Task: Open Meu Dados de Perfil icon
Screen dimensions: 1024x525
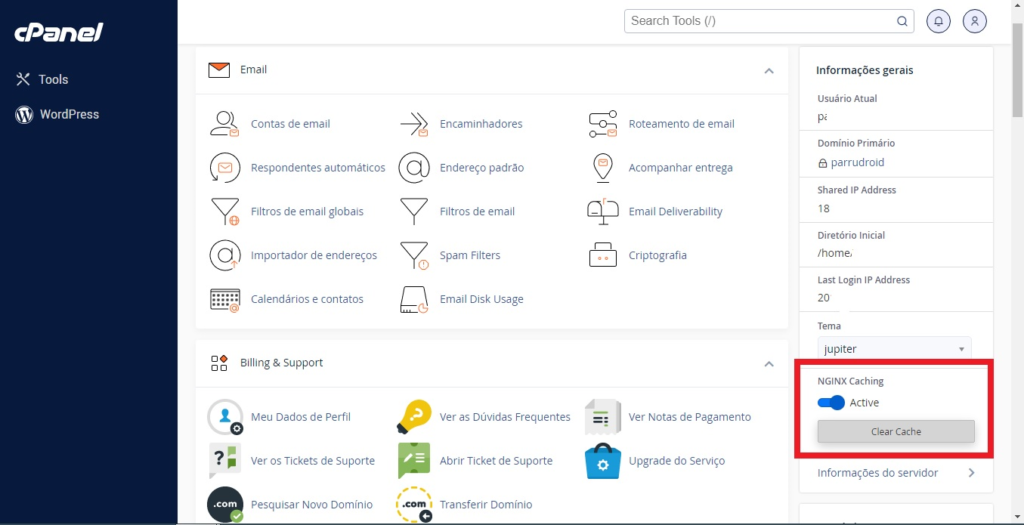Action: tap(225, 417)
